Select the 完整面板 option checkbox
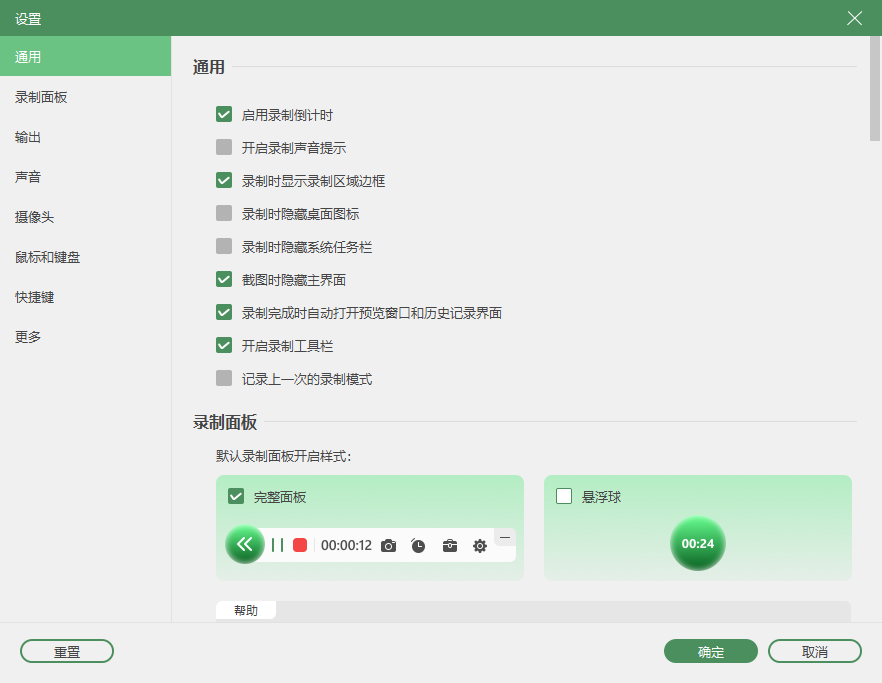 pos(236,496)
